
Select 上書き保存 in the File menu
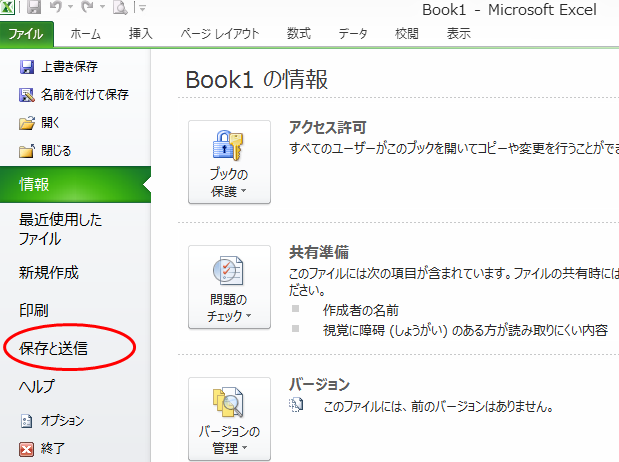tap(69, 67)
